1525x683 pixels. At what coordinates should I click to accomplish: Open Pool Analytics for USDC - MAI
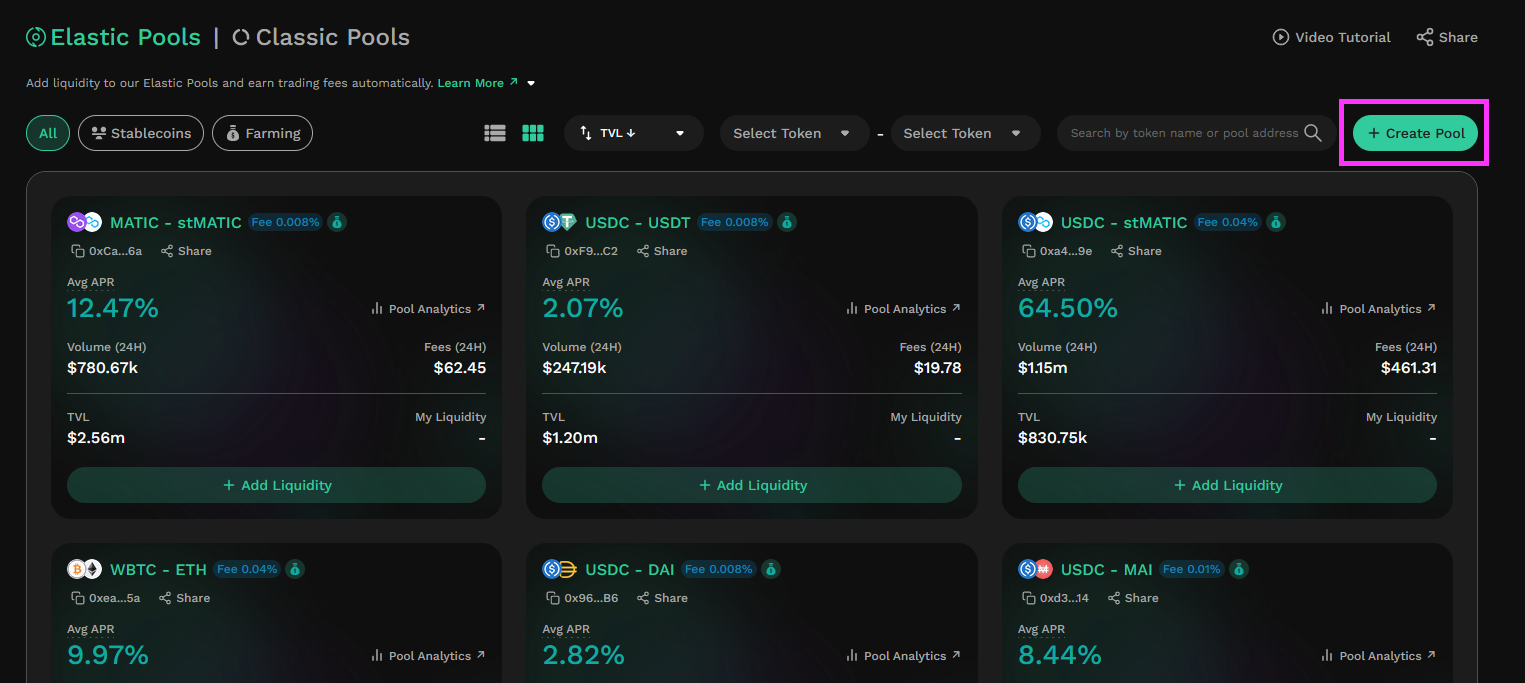pyautogui.click(x=1379, y=656)
